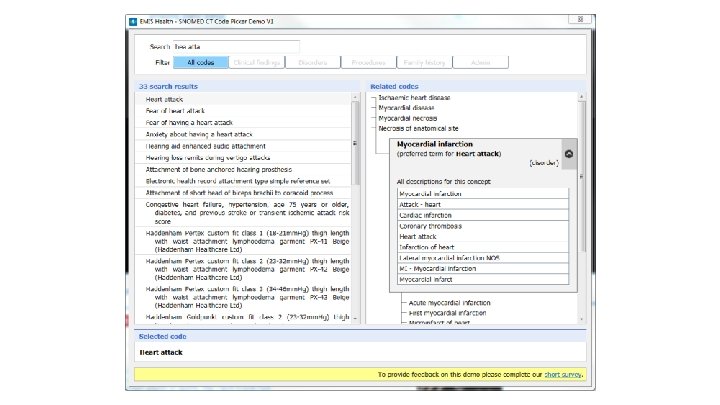This screenshot has height=405, width=720.
Task: Click related codes scrollbar up arrow
Action: (x=581, y=97)
